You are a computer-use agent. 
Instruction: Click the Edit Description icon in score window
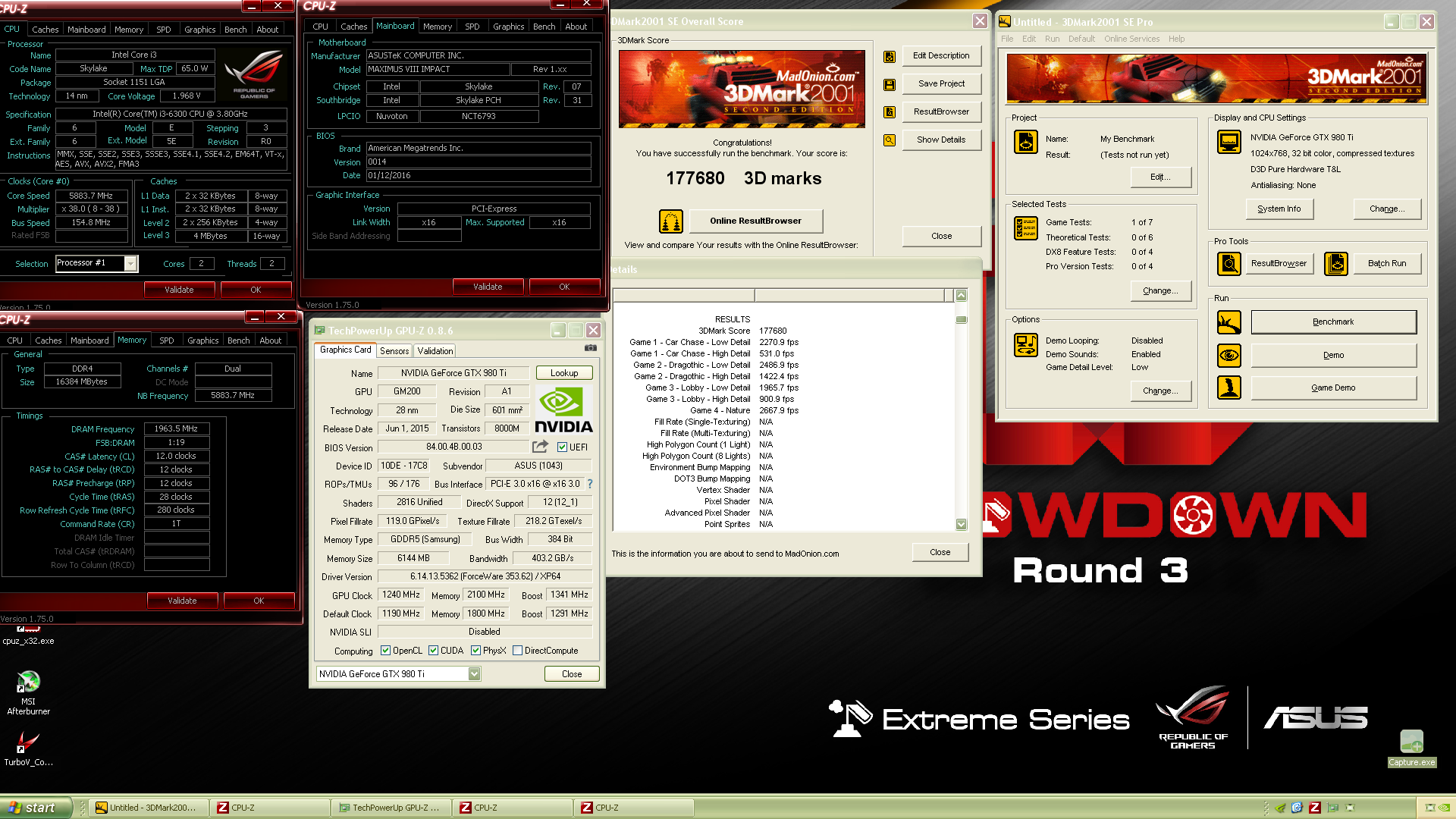(x=890, y=56)
